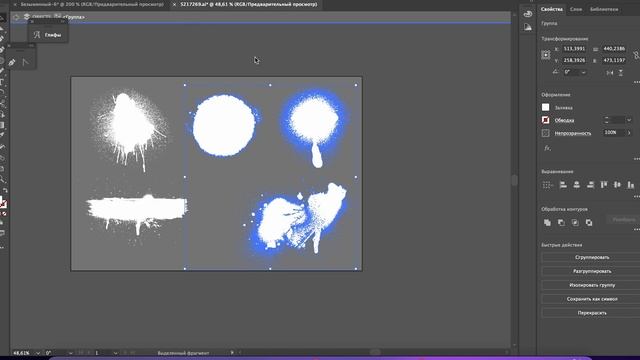Click the X coordinate field showing 513,3991

click(x=574, y=49)
